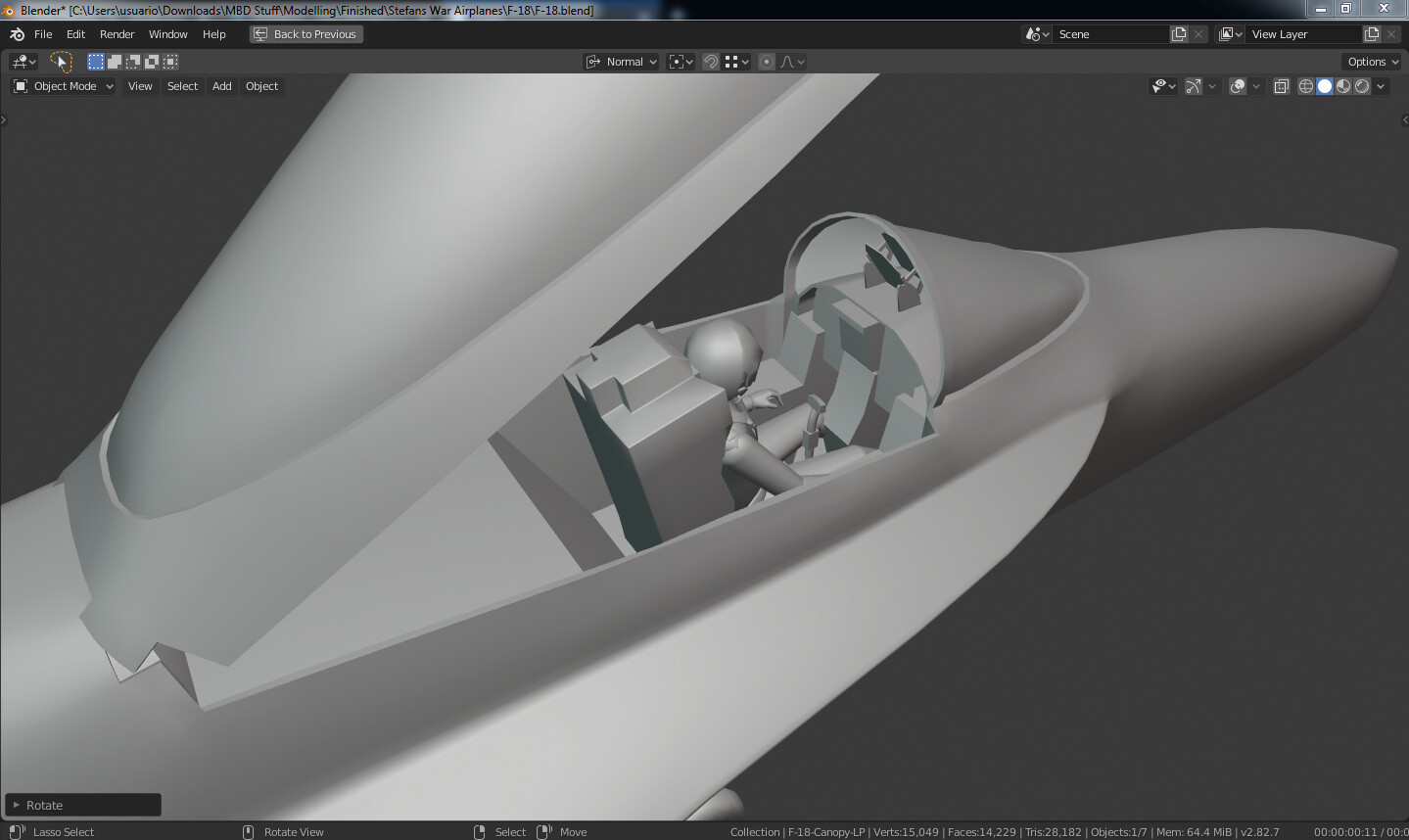Open the Object Mode dropdown
Image resolution: width=1409 pixels, height=840 pixels.
click(x=64, y=86)
